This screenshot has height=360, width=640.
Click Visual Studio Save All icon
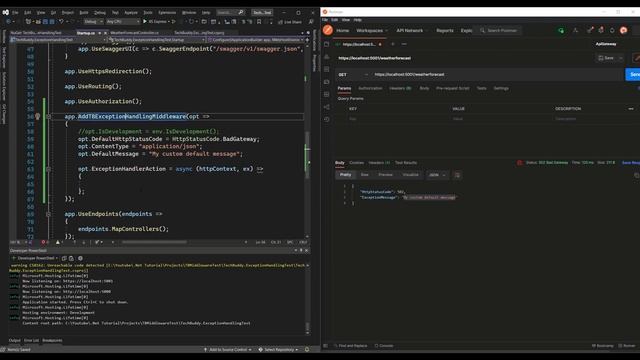point(51,21)
